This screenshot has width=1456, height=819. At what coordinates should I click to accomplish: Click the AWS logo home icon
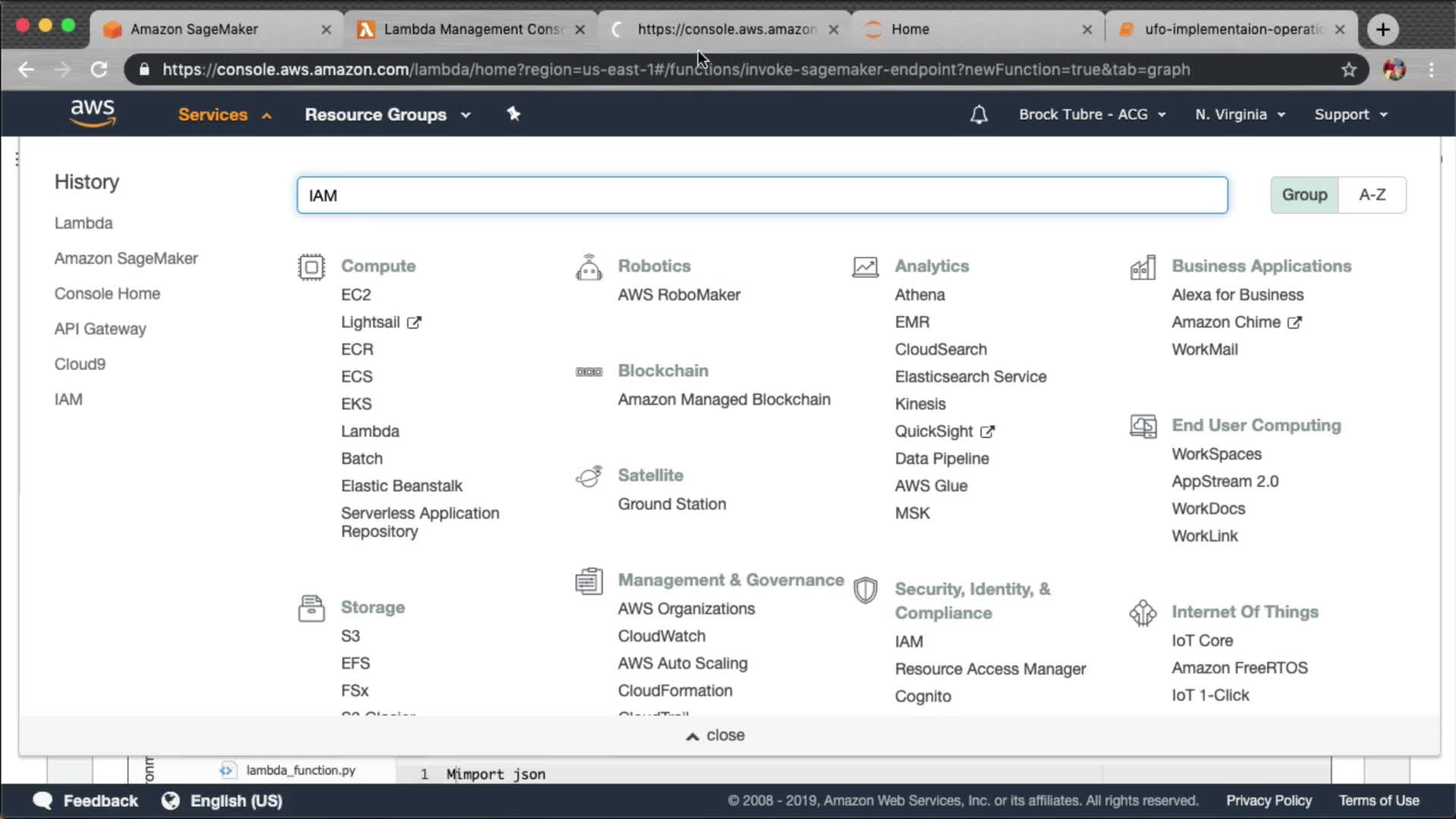click(93, 113)
